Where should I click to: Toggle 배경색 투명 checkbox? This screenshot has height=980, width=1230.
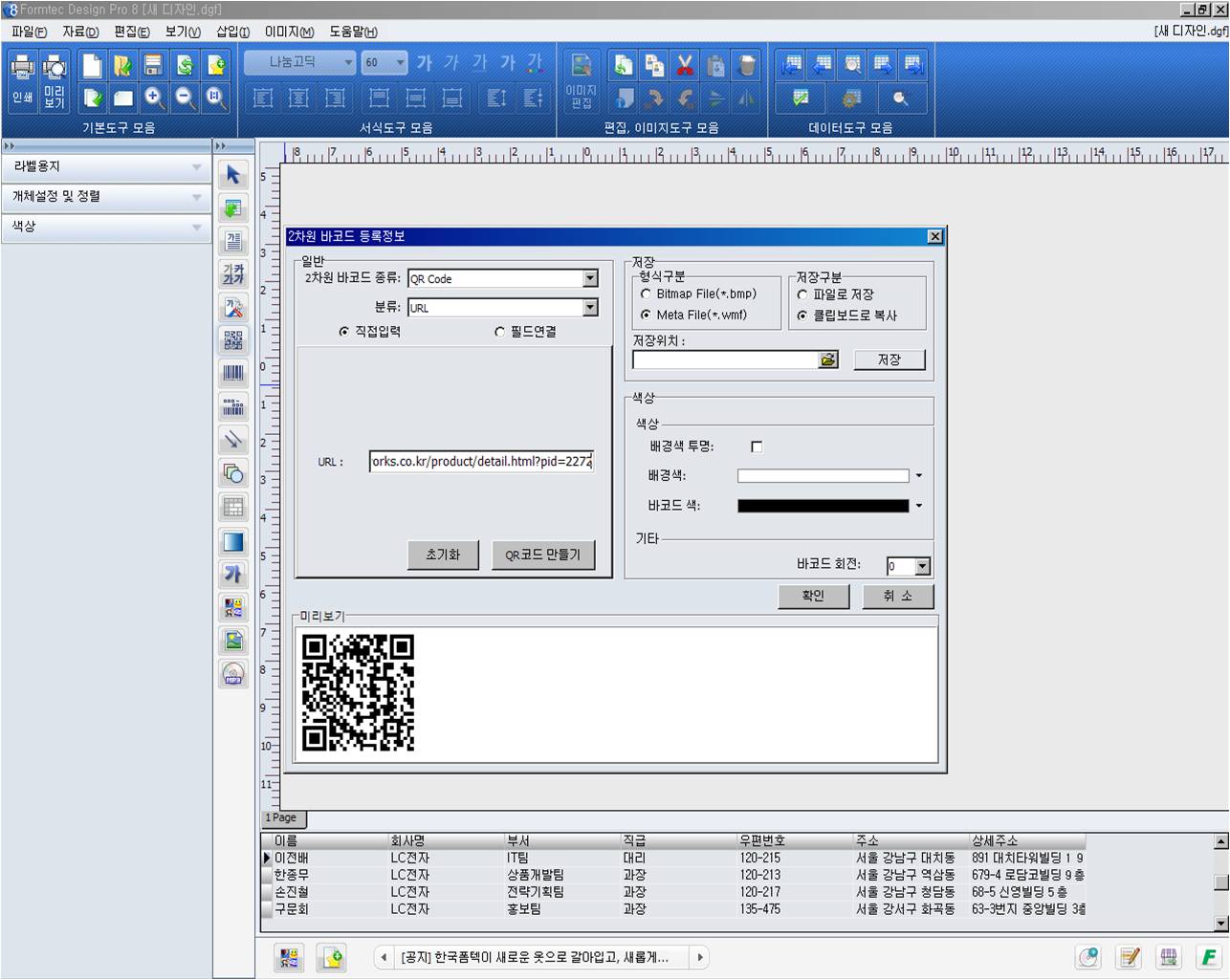click(x=757, y=446)
